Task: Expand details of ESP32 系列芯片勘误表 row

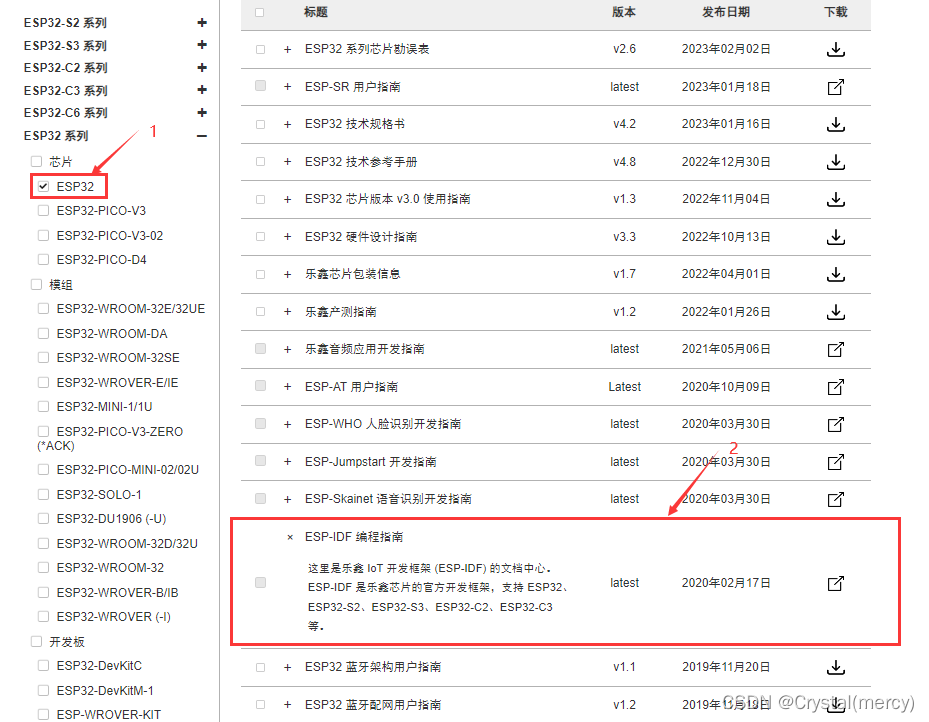Action: click(287, 49)
